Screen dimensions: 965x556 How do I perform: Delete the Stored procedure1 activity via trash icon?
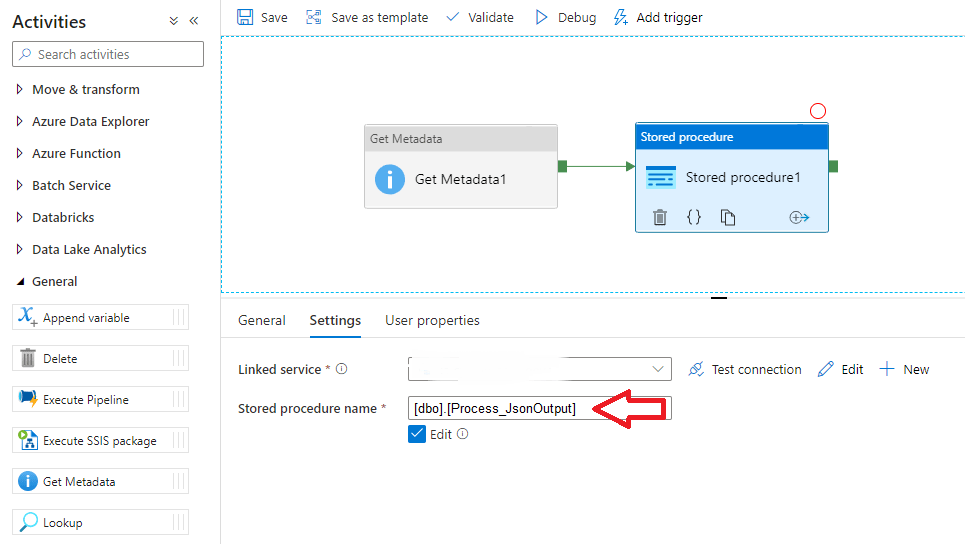pyautogui.click(x=660, y=217)
